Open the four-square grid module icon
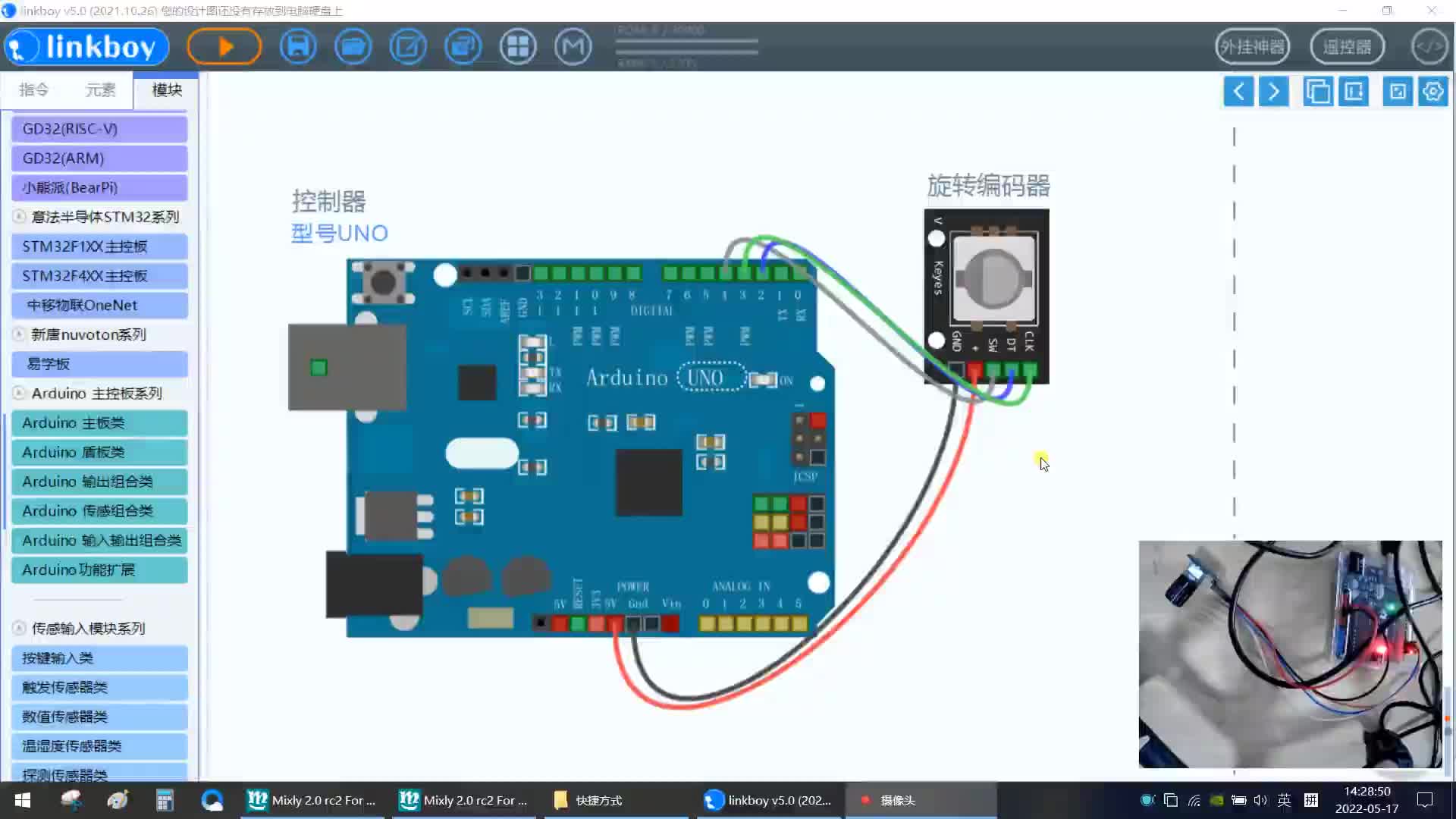 coord(518,47)
